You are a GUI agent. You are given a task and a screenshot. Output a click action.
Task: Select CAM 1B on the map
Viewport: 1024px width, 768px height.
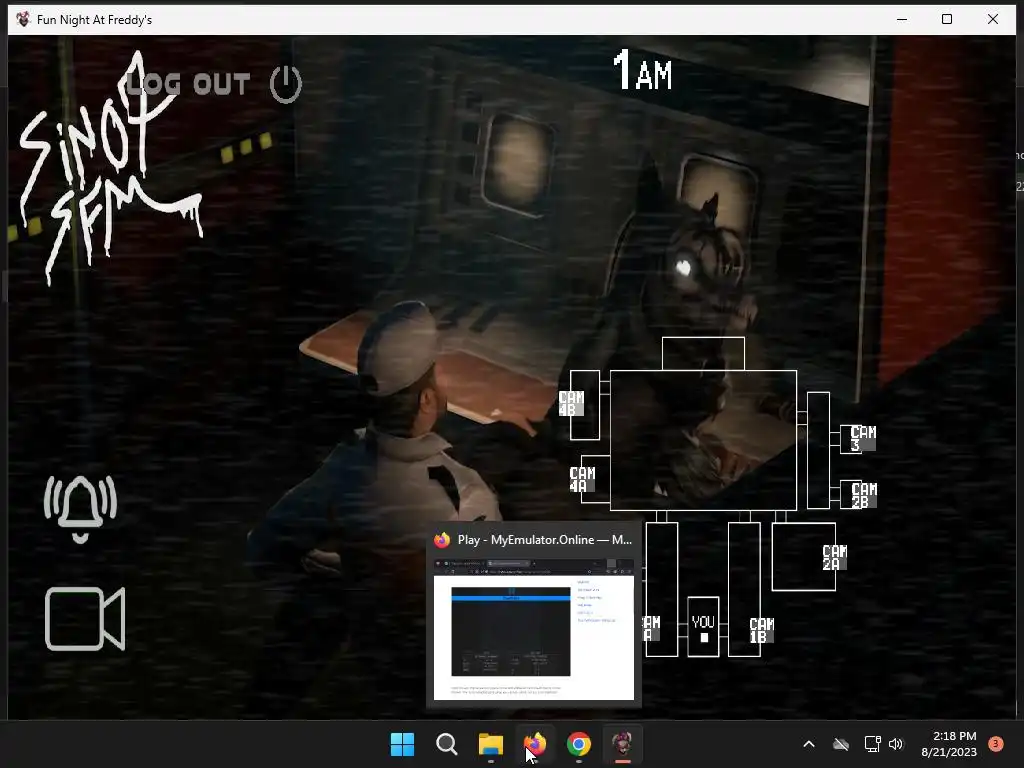[x=761, y=630]
